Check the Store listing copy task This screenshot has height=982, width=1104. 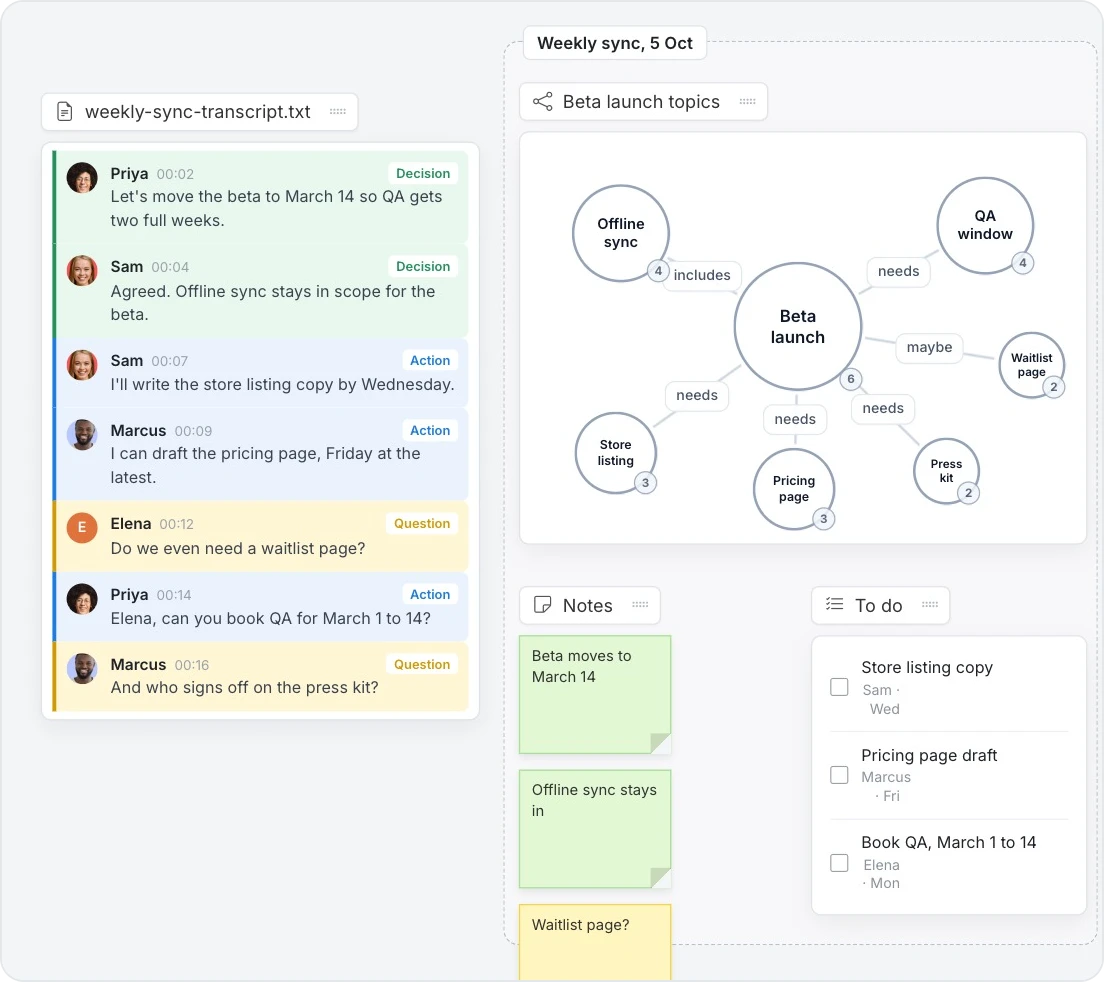click(839, 687)
